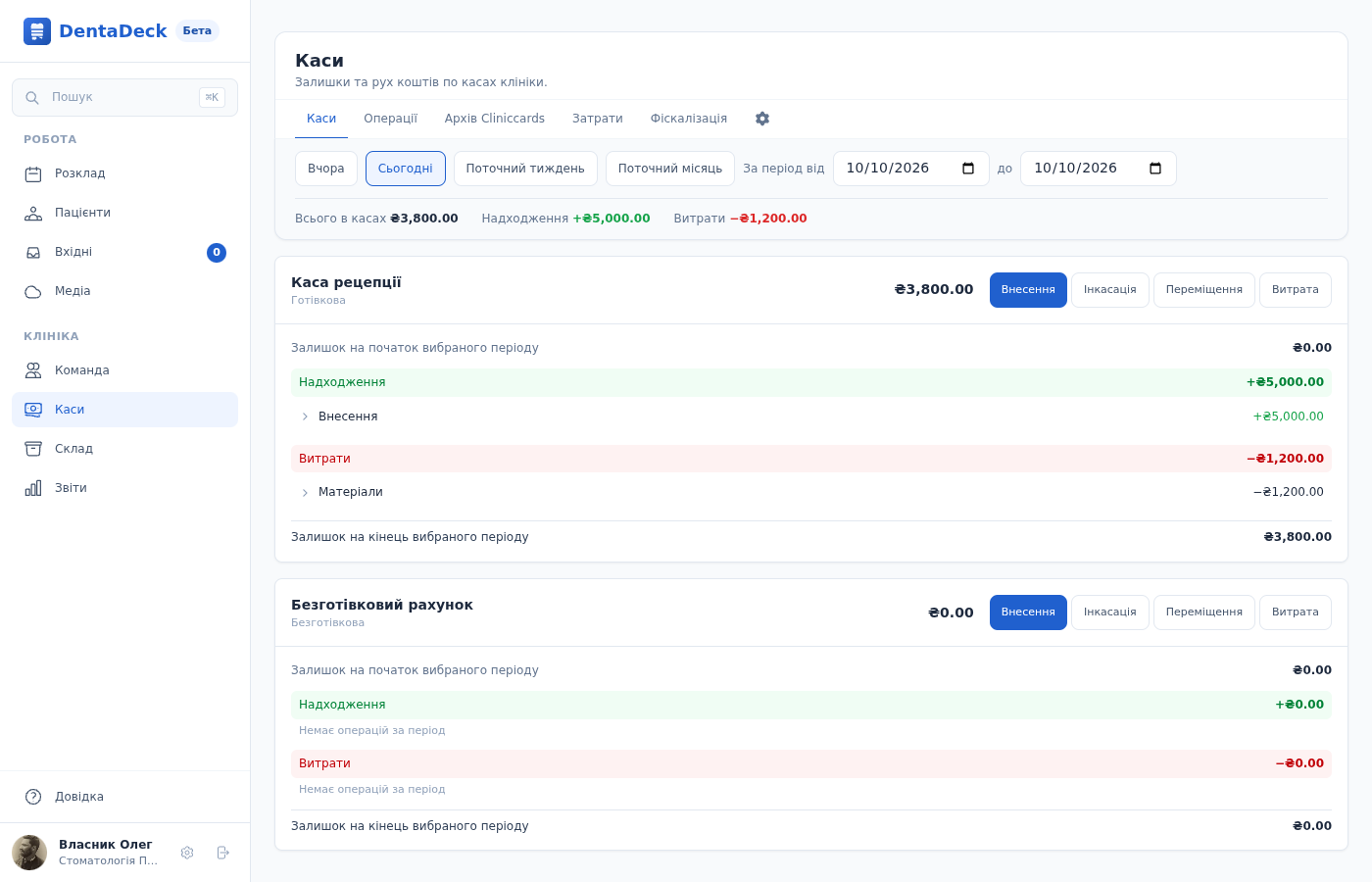Click Переміщення button for Безготівковий рахунок

click(x=1204, y=612)
